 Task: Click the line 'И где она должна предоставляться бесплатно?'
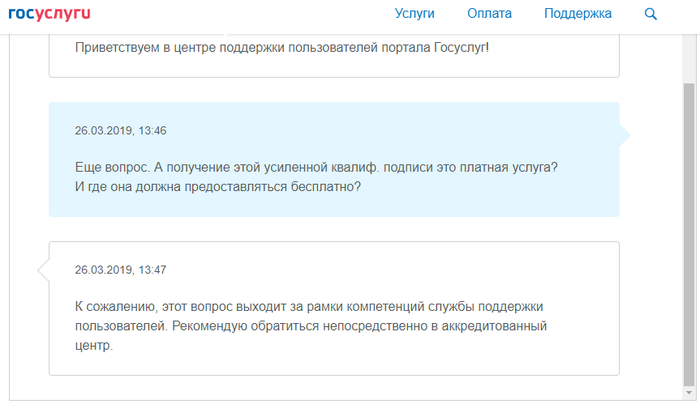point(217,186)
